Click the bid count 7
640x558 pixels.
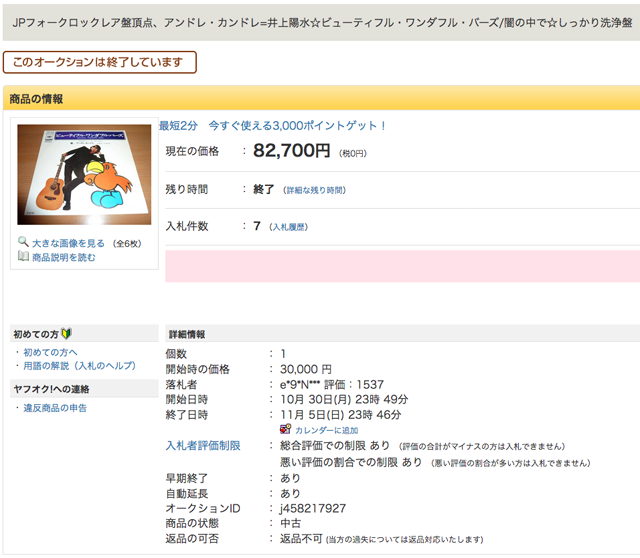click(257, 226)
